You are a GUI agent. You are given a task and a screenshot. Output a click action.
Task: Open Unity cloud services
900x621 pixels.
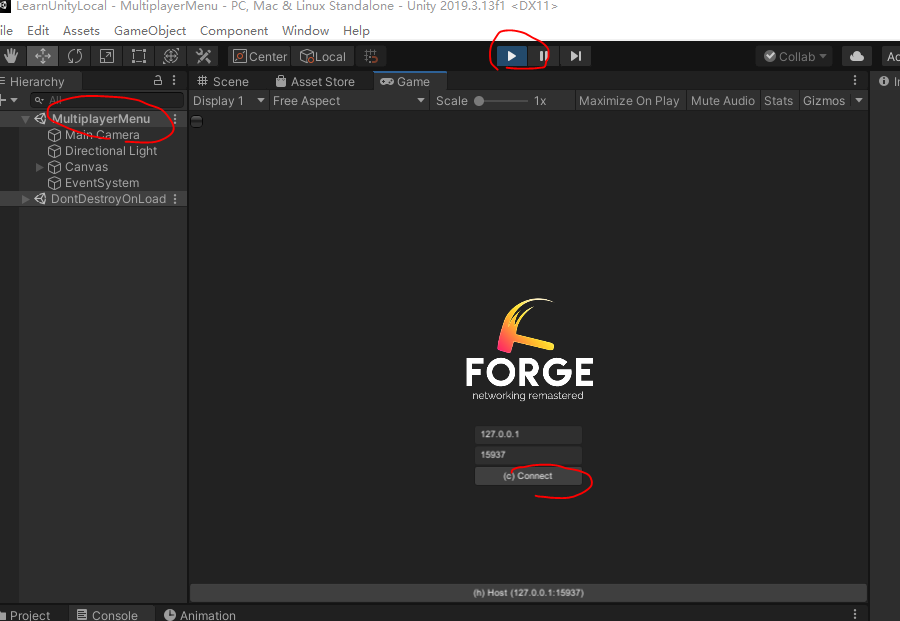tap(857, 56)
